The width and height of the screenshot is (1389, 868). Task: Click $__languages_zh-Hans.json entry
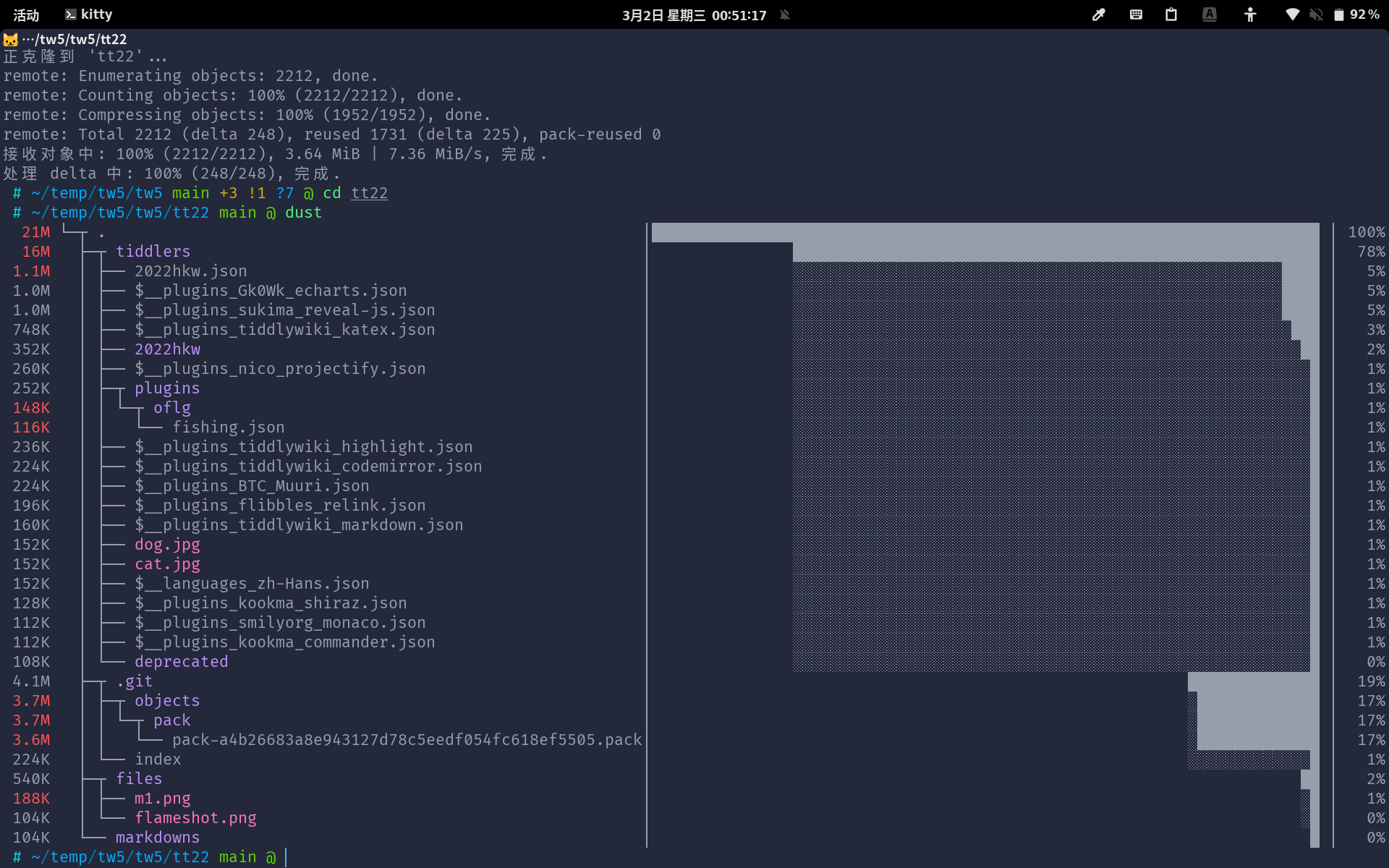[x=252, y=584]
